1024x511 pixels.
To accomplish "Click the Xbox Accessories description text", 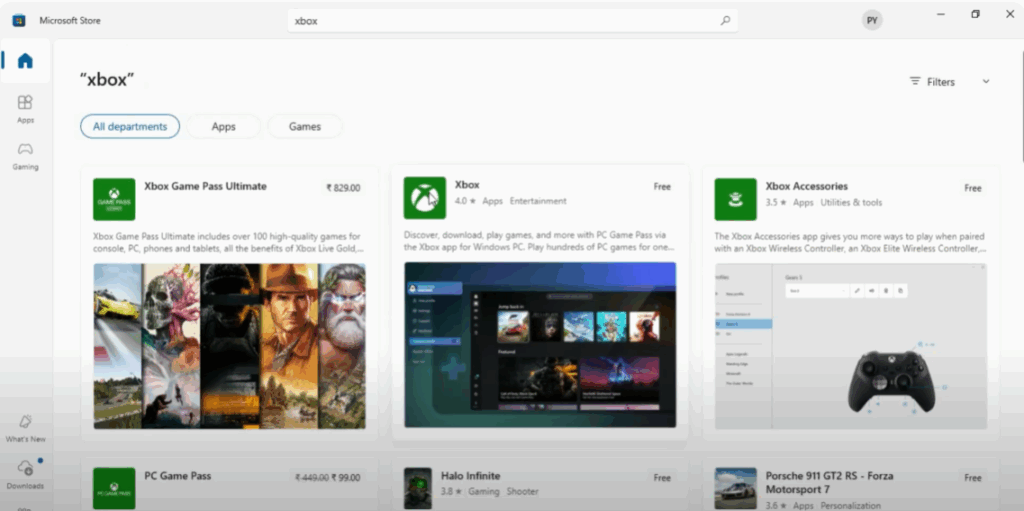I will 850,242.
